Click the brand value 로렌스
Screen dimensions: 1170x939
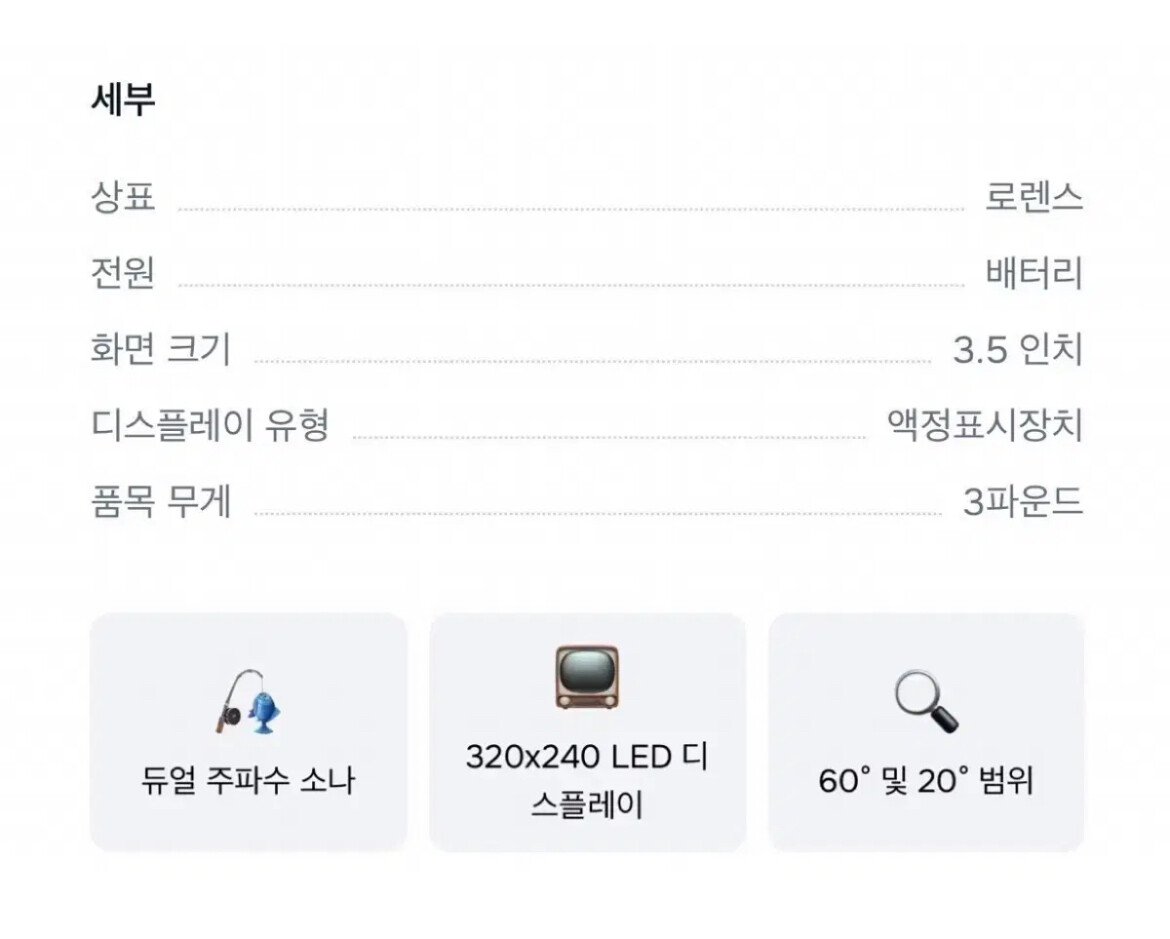pos(1033,197)
